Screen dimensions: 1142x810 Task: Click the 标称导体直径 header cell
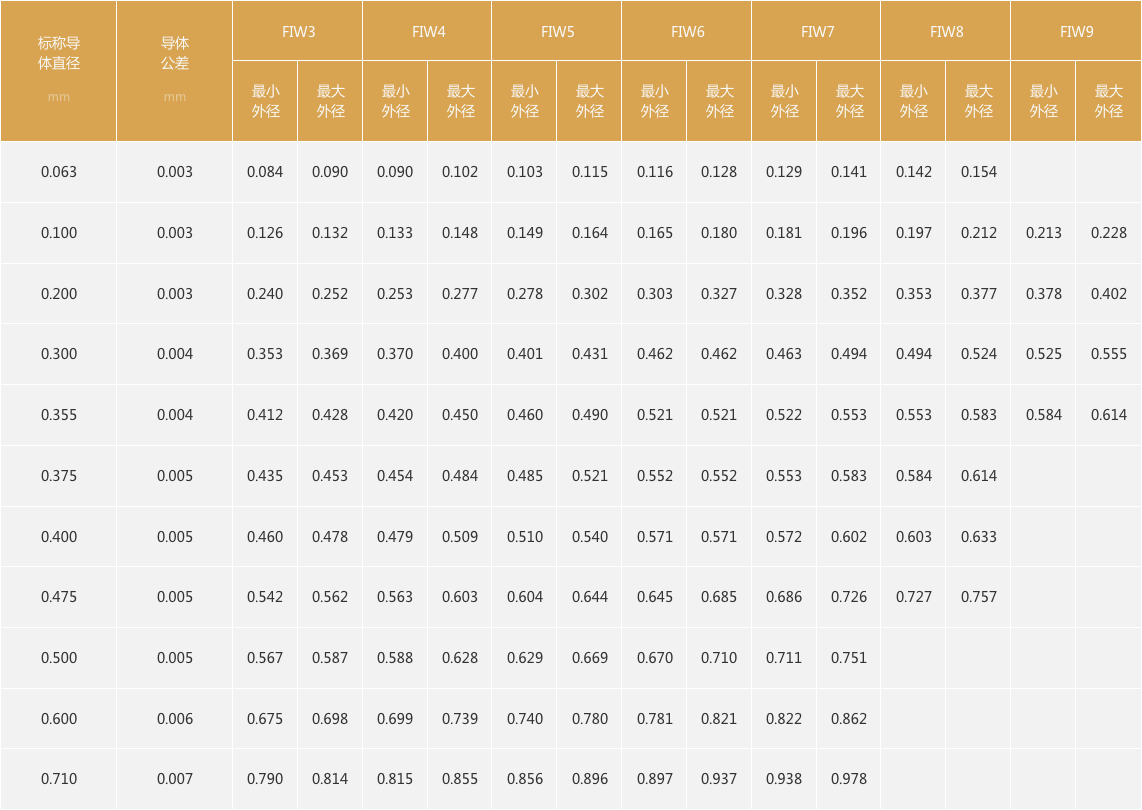pyautogui.click(x=58, y=71)
